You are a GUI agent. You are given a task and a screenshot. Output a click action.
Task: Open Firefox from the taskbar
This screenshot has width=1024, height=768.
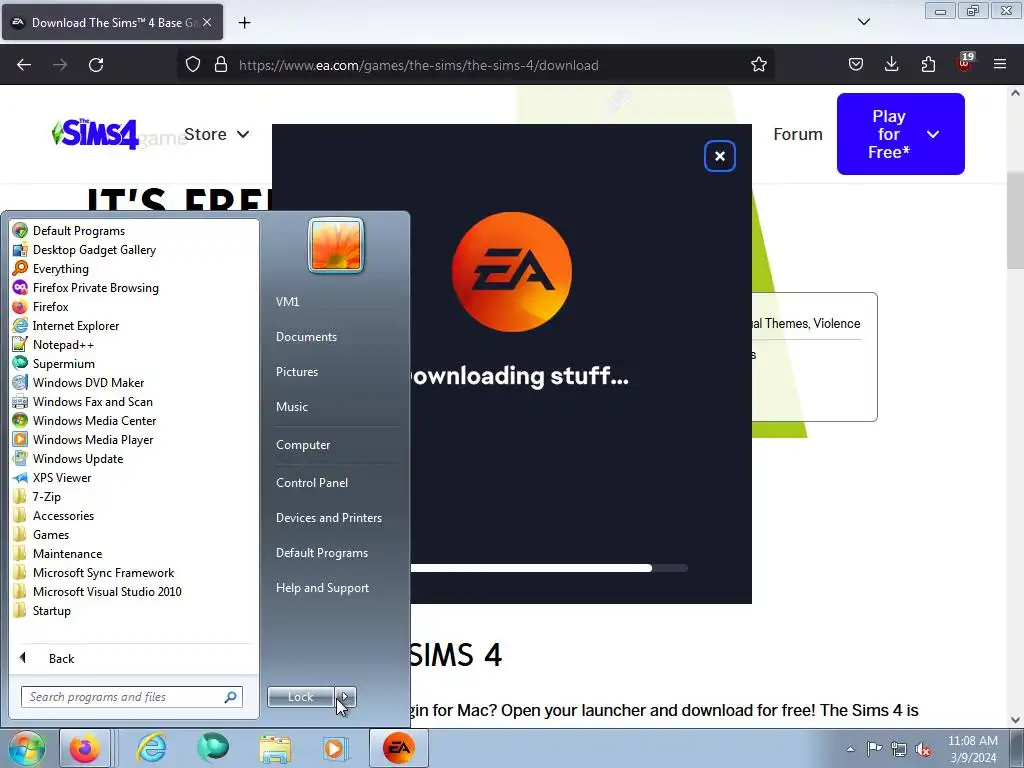[x=85, y=748]
